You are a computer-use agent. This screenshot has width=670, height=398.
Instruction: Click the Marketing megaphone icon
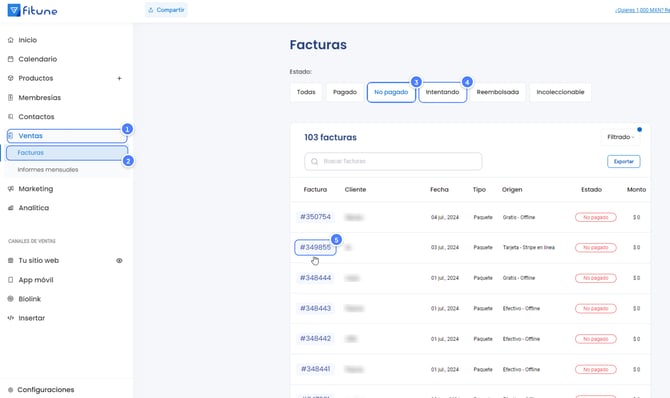[x=11, y=189]
